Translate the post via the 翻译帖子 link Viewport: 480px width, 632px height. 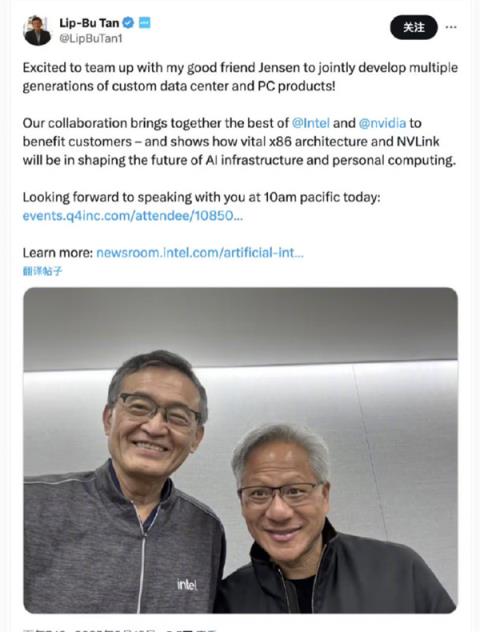coord(42,271)
